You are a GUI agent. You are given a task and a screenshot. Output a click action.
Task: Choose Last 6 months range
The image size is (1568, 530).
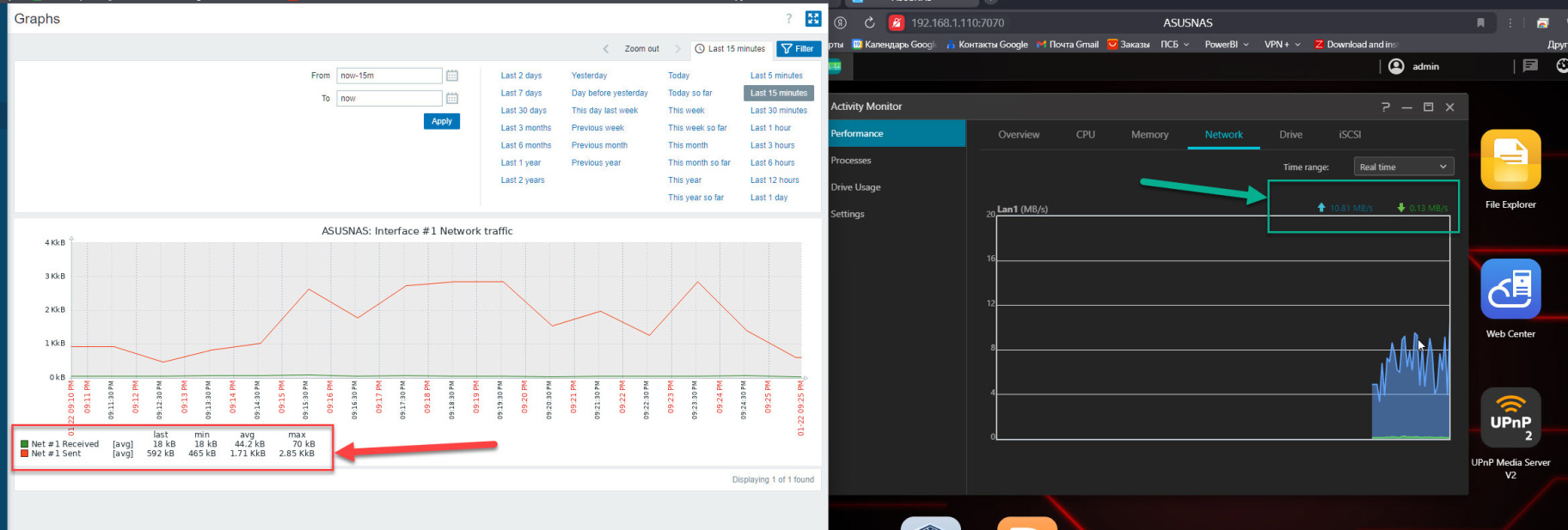[526, 145]
